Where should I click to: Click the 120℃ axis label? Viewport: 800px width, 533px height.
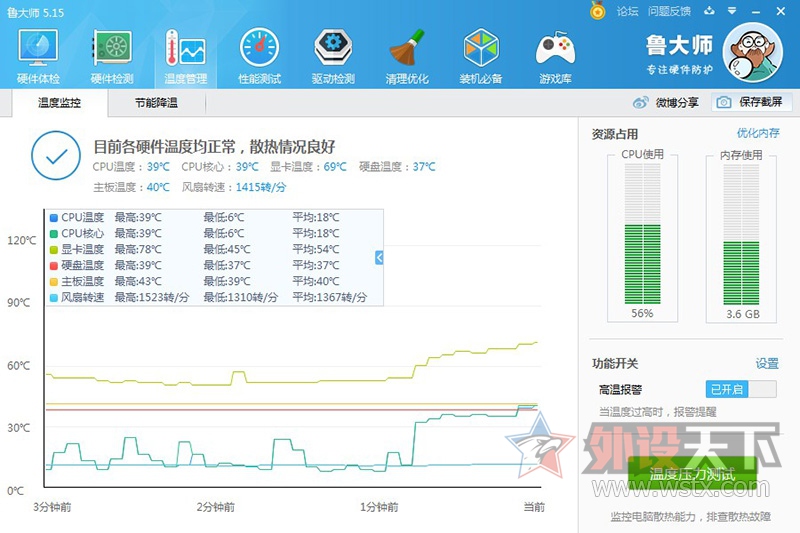click(21, 240)
